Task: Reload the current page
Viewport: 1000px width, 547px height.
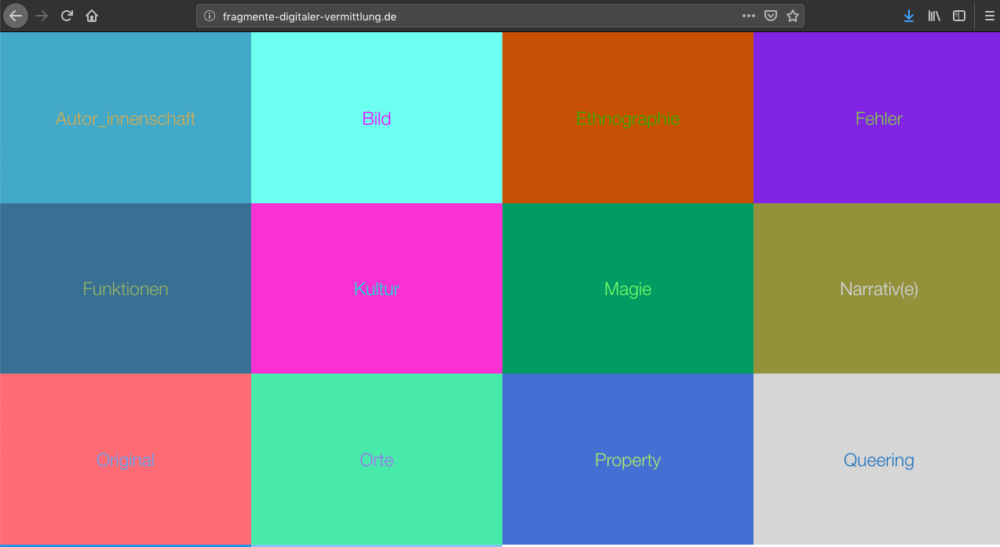Action: point(67,16)
